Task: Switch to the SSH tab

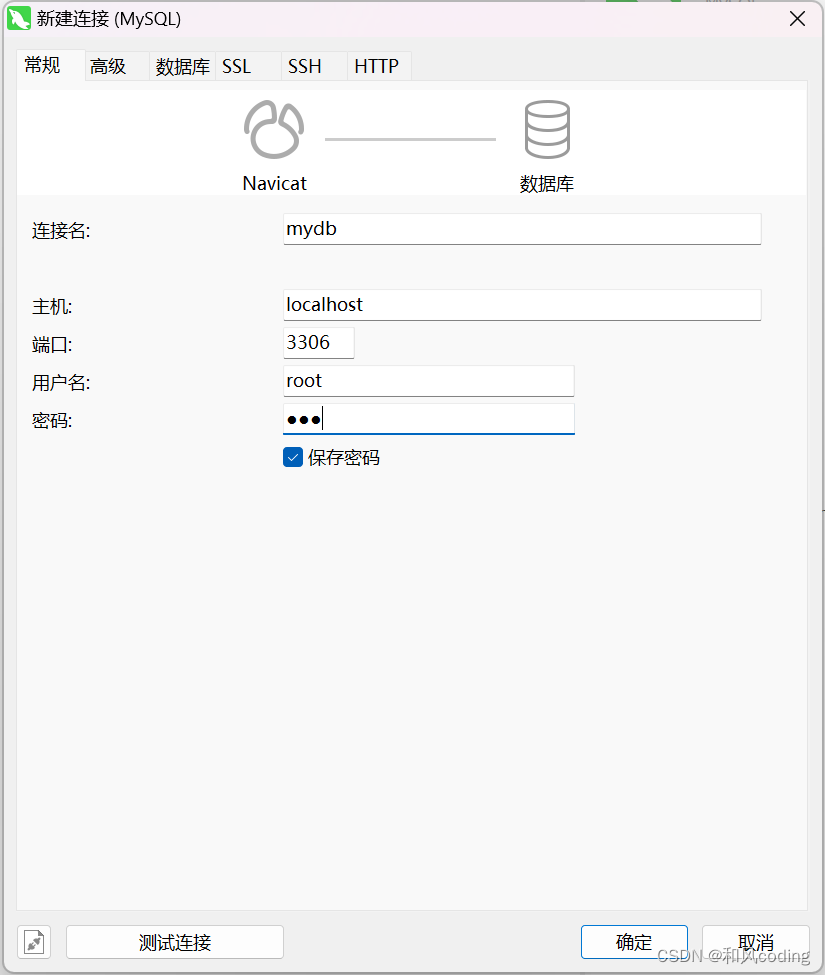Action: coord(304,66)
